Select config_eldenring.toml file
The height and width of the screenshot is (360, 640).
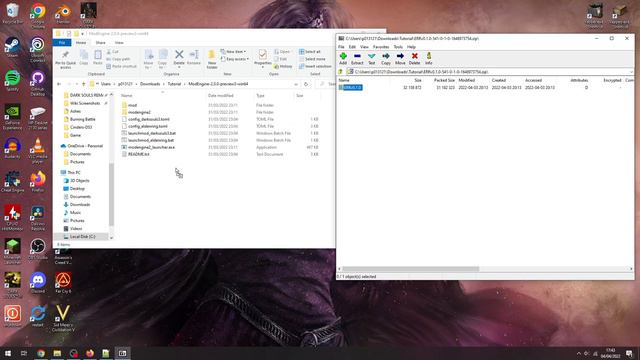(x=147, y=127)
